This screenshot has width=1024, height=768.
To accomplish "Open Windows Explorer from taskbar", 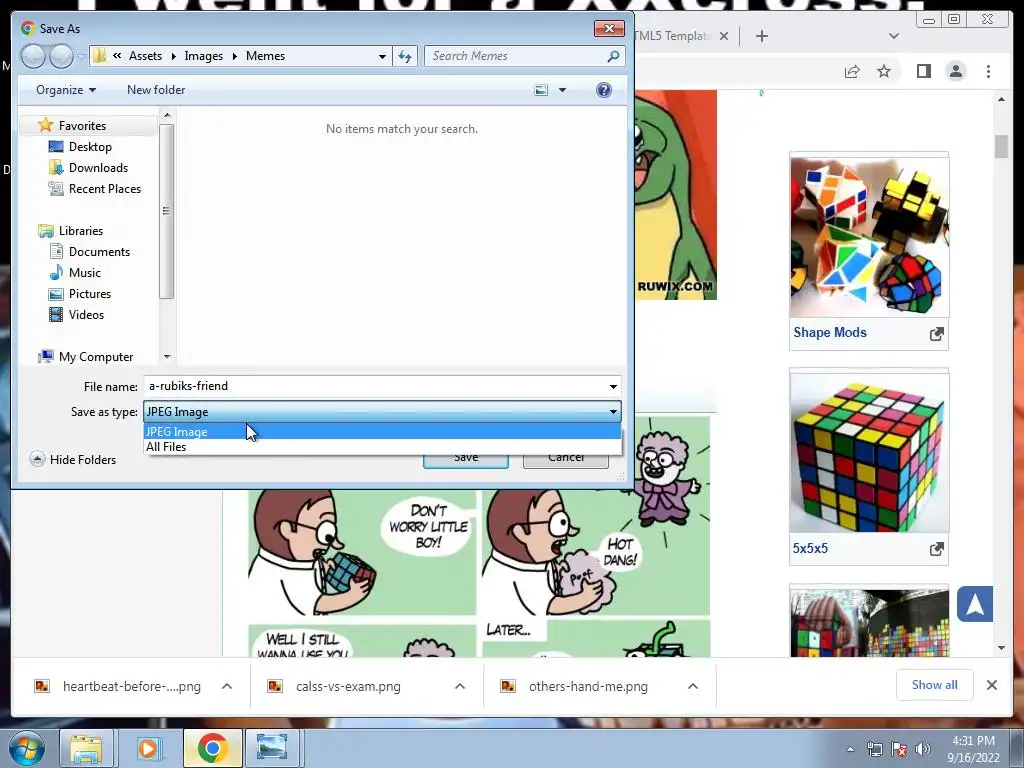I will (x=86, y=748).
